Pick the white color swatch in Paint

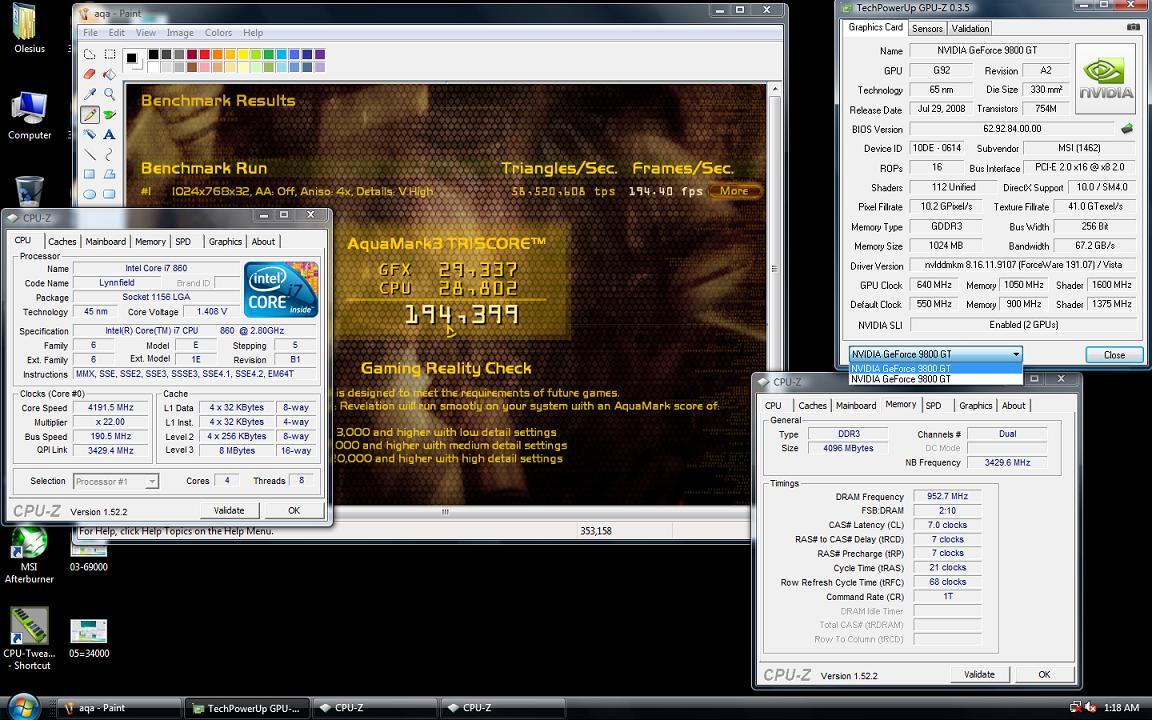tap(154, 66)
